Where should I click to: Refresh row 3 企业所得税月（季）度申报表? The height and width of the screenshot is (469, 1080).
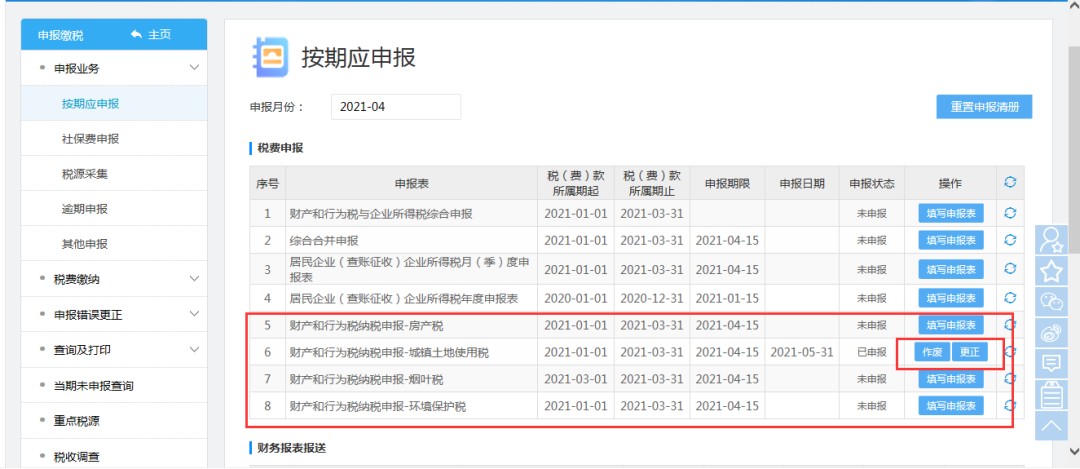pos(1010,269)
